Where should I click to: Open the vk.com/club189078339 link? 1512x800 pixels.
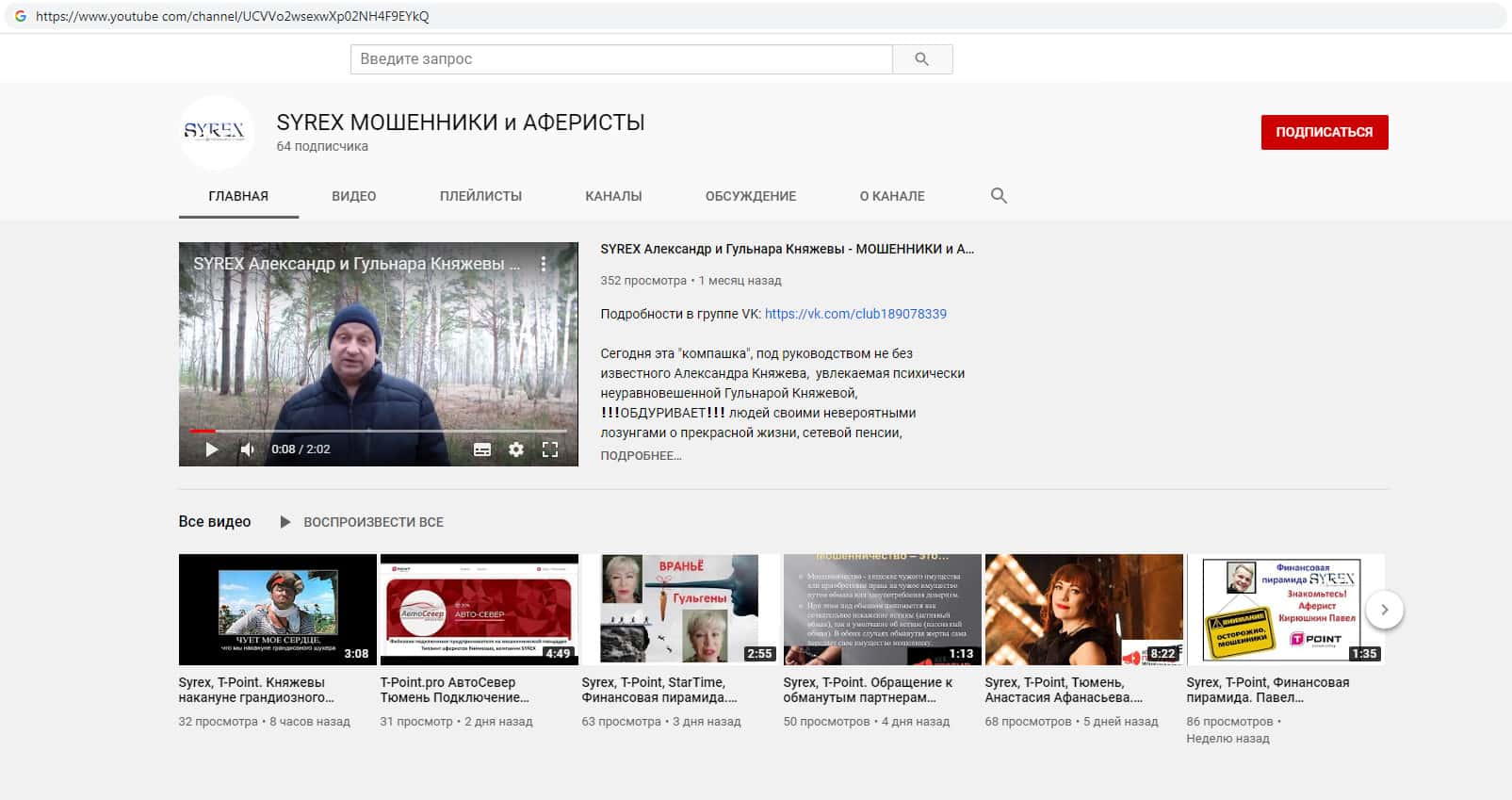(855, 314)
